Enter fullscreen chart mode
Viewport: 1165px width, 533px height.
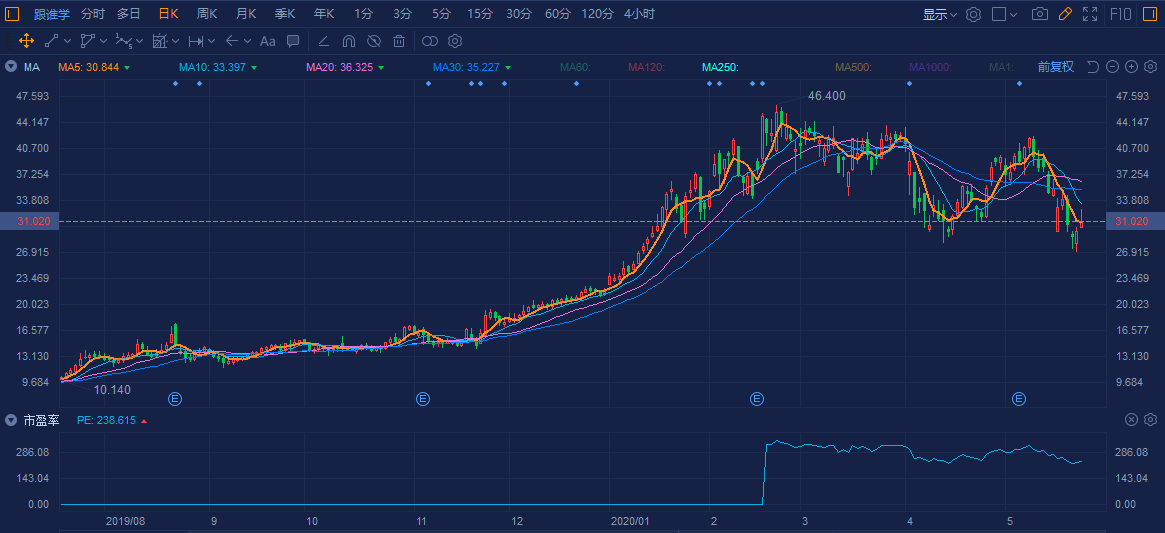(1090, 14)
